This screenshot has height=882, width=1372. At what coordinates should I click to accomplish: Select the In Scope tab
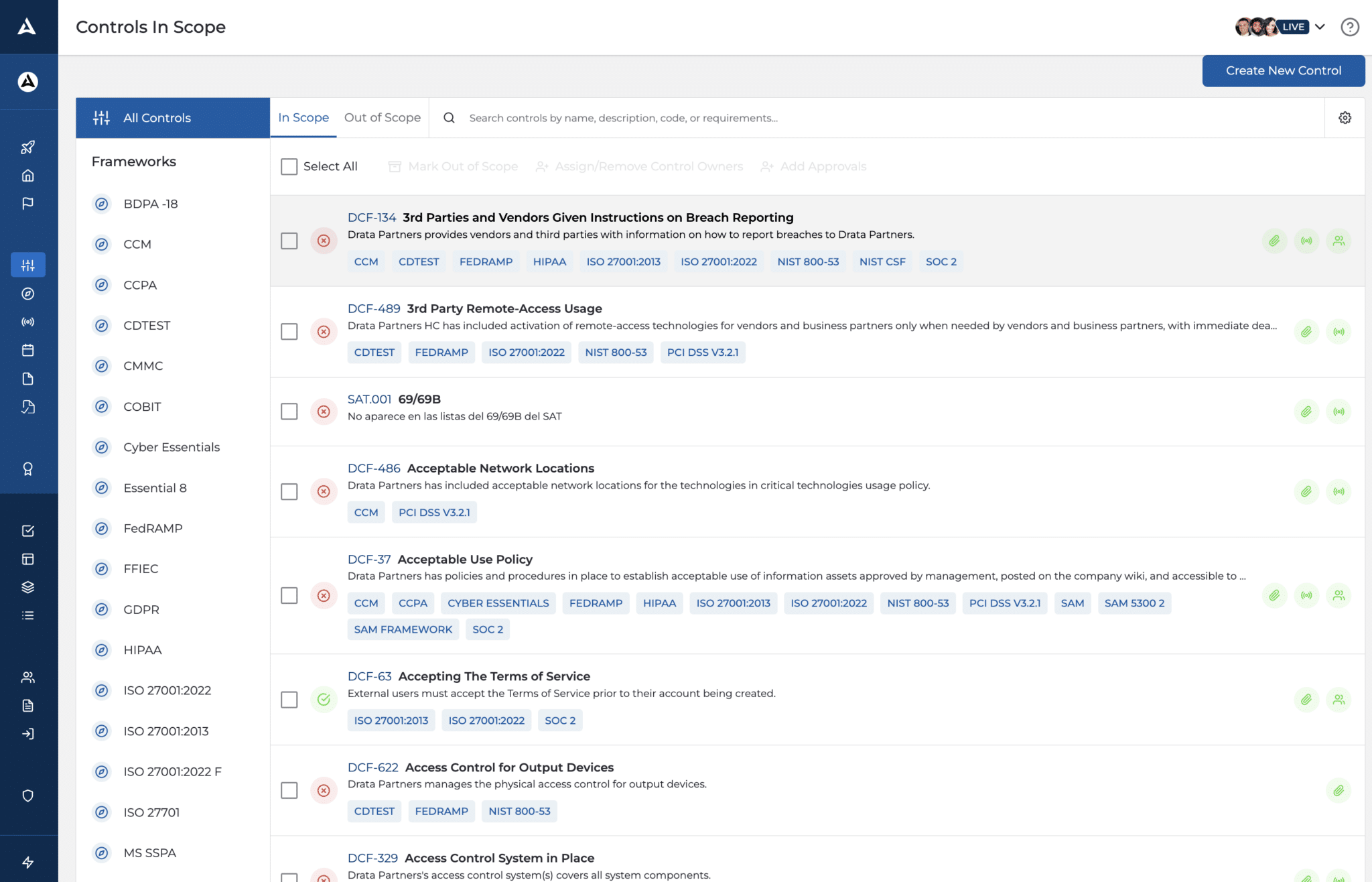click(x=303, y=118)
